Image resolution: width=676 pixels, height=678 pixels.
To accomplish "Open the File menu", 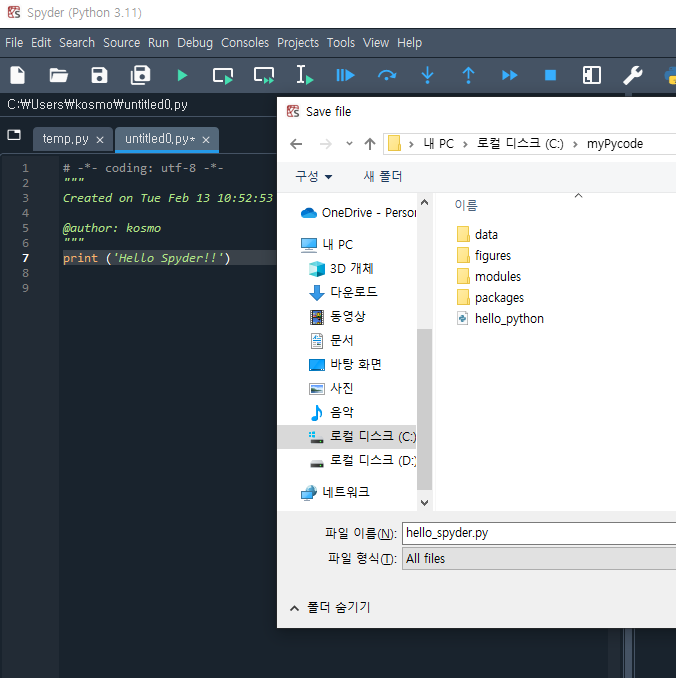I will (14, 43).
